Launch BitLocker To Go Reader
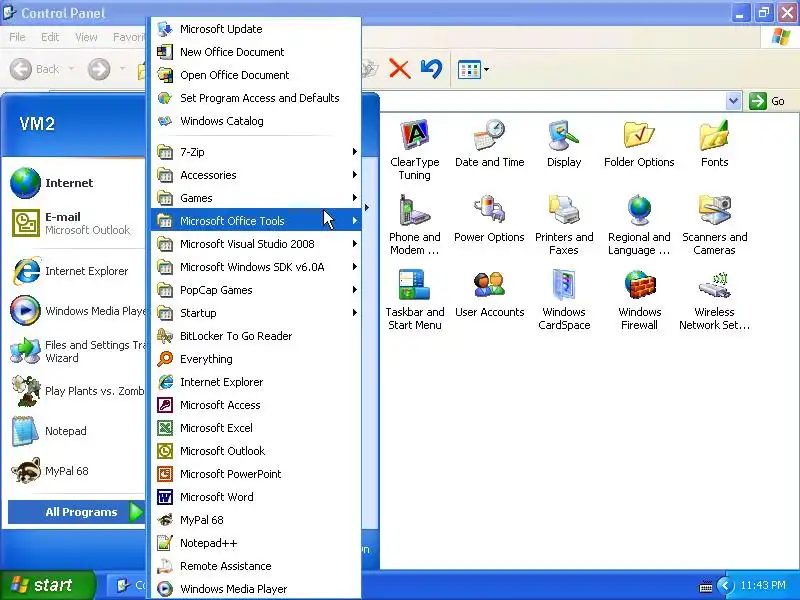This screenshot has height=600, width=800. point(256,336)
